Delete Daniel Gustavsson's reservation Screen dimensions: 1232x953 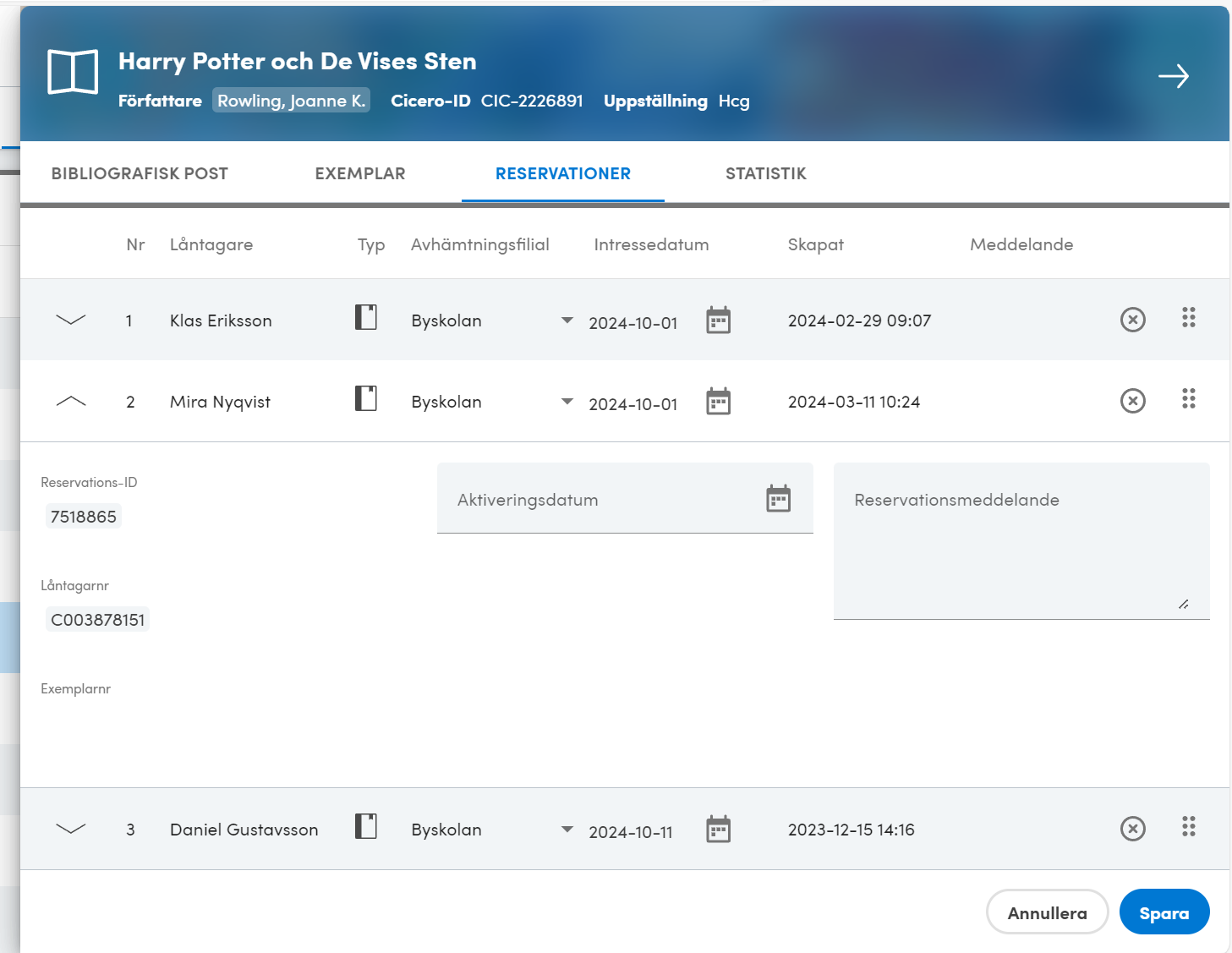1133,829
